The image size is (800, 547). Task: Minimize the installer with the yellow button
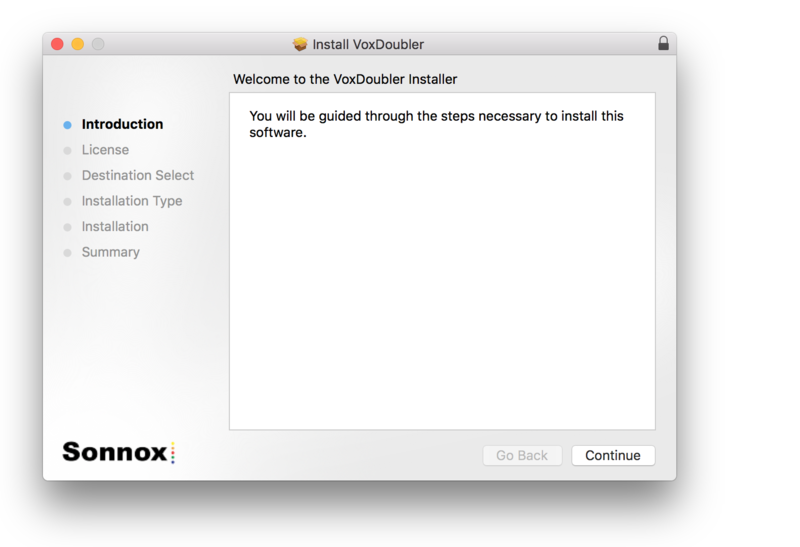click(78, 44)
